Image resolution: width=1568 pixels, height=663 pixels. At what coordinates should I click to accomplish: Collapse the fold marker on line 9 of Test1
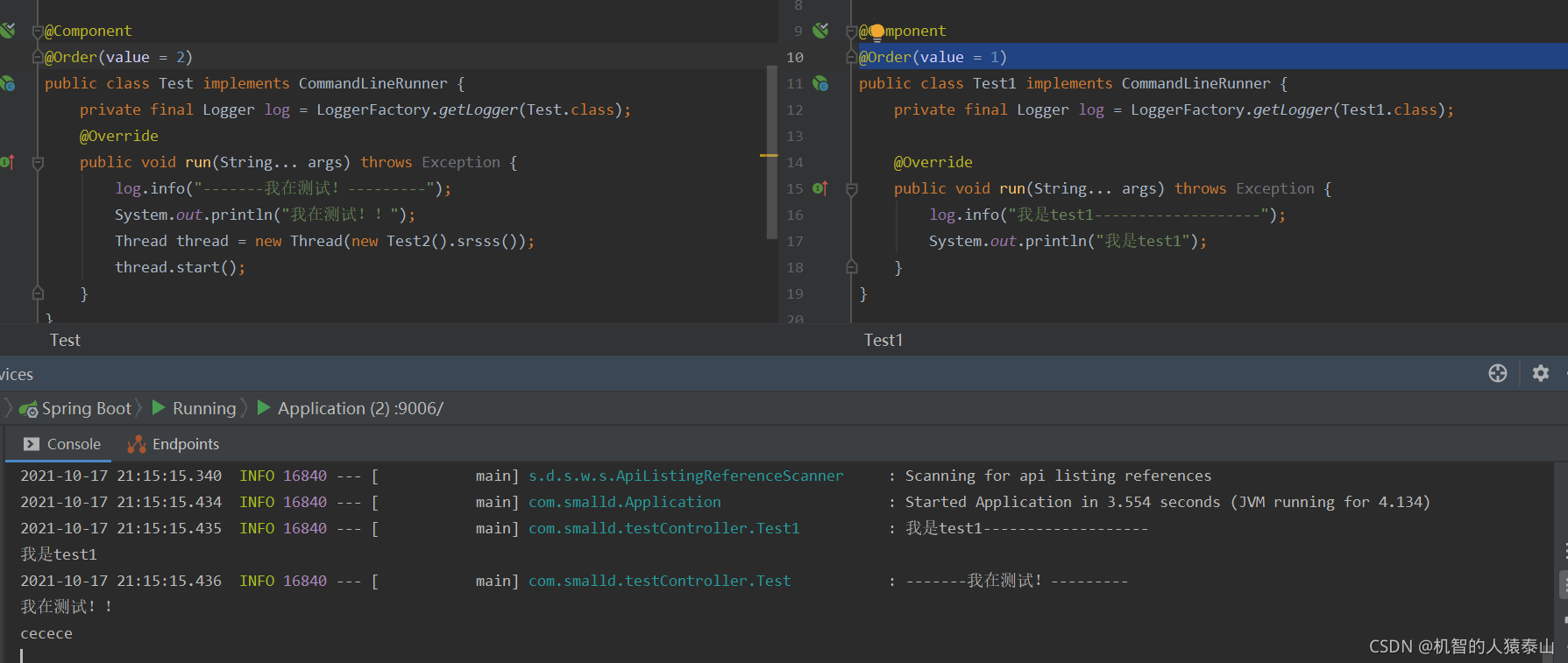pos(852,32)
